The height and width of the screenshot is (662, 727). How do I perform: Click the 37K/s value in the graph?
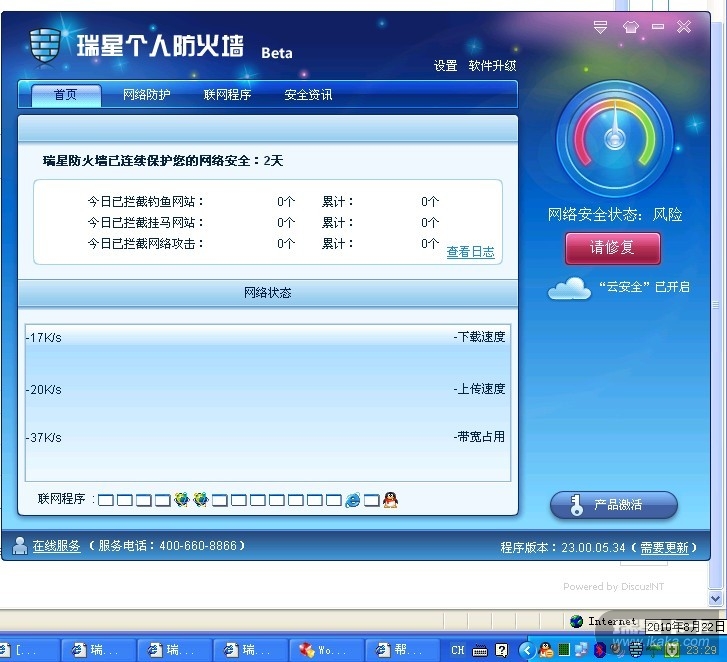44,437
